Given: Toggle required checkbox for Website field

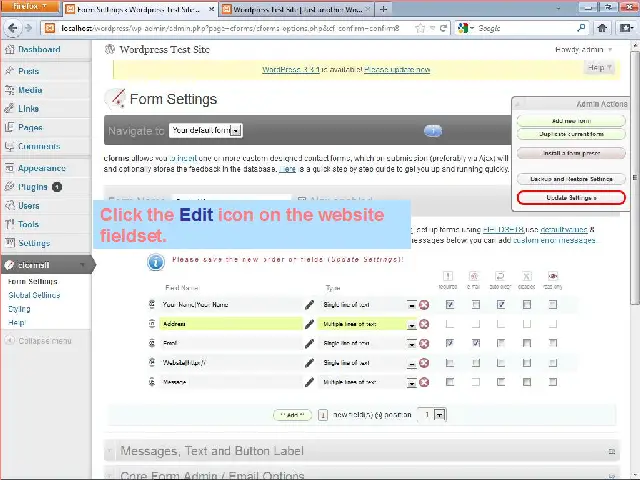Looking at the screenshot, I should click(450, 363).
